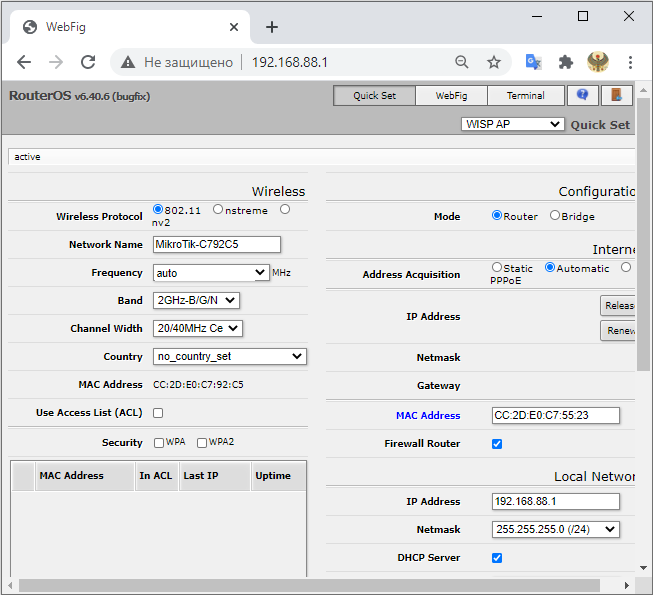653x595 pixels.
Task: Choose nstreme wireless protocol
Action: (x=217, y=210)
